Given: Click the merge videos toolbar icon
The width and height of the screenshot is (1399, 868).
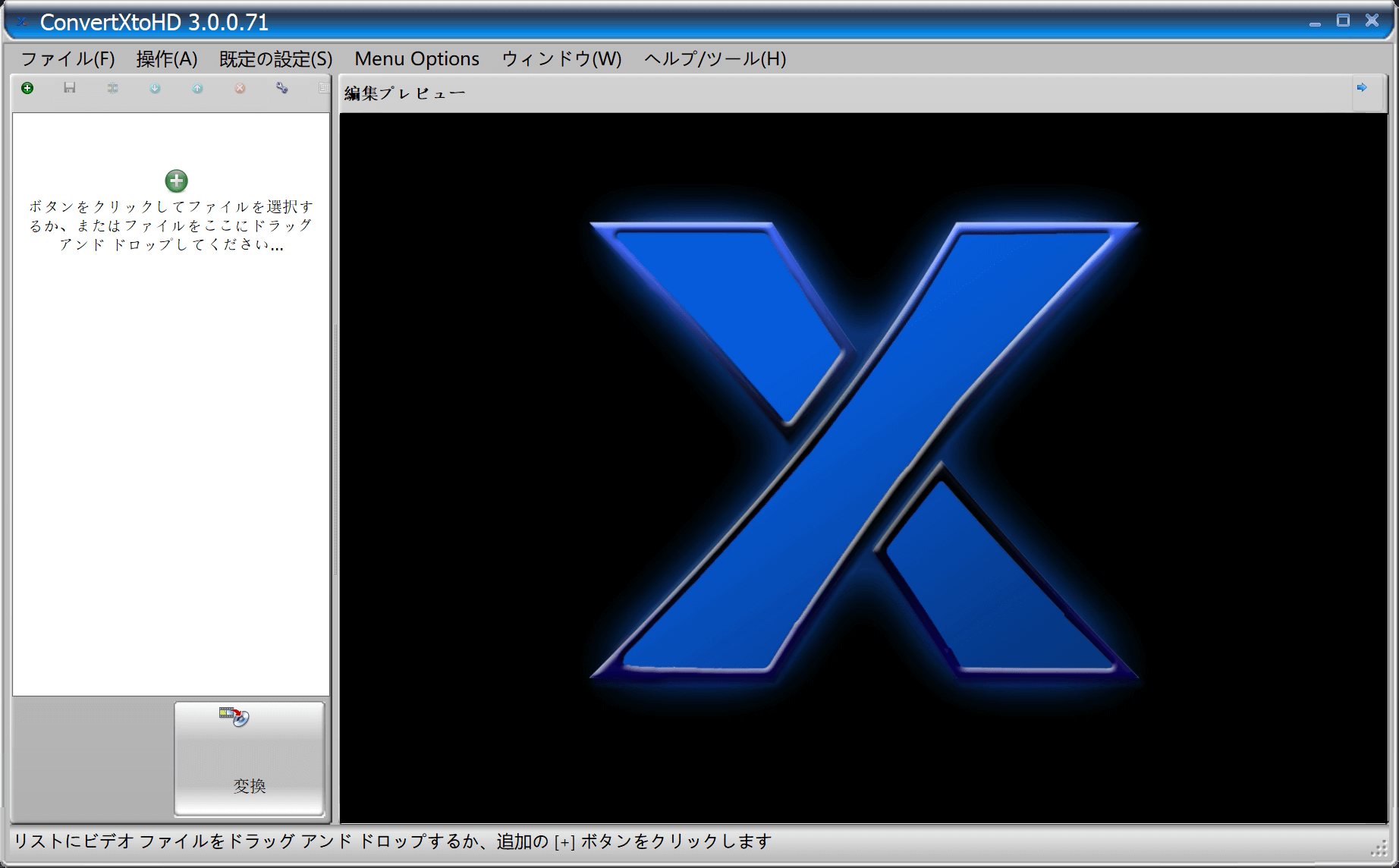Looking at the screenshot, I should [x=112, y=88].
